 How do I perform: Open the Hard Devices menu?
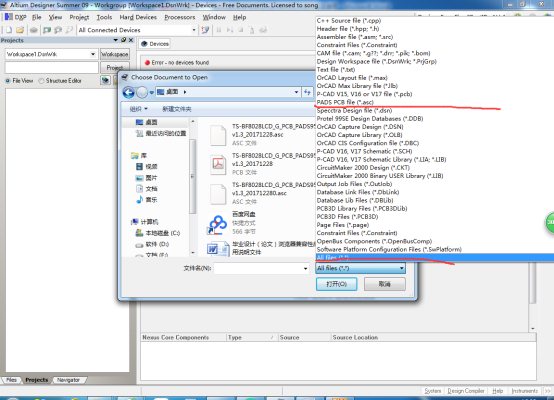click(138, 17)
